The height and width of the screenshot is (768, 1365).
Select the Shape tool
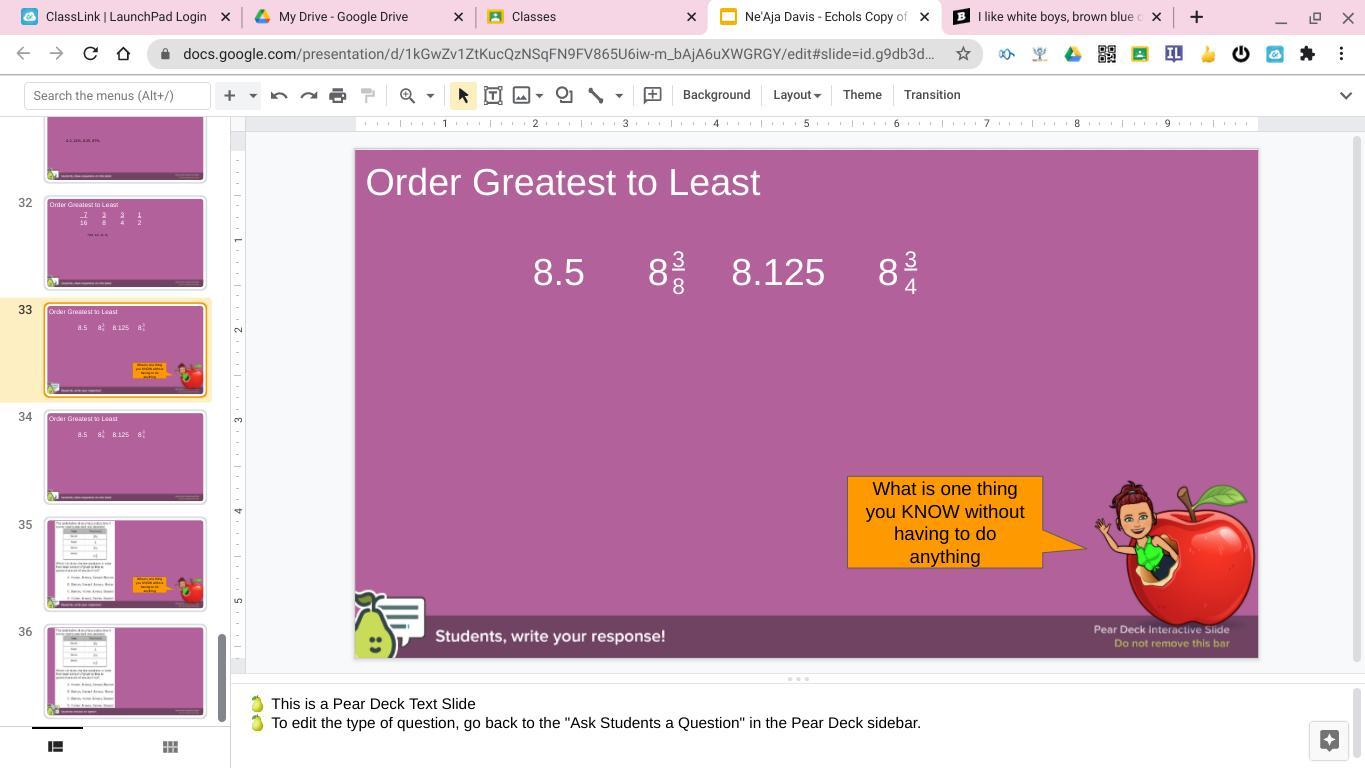tap(564, 95)
